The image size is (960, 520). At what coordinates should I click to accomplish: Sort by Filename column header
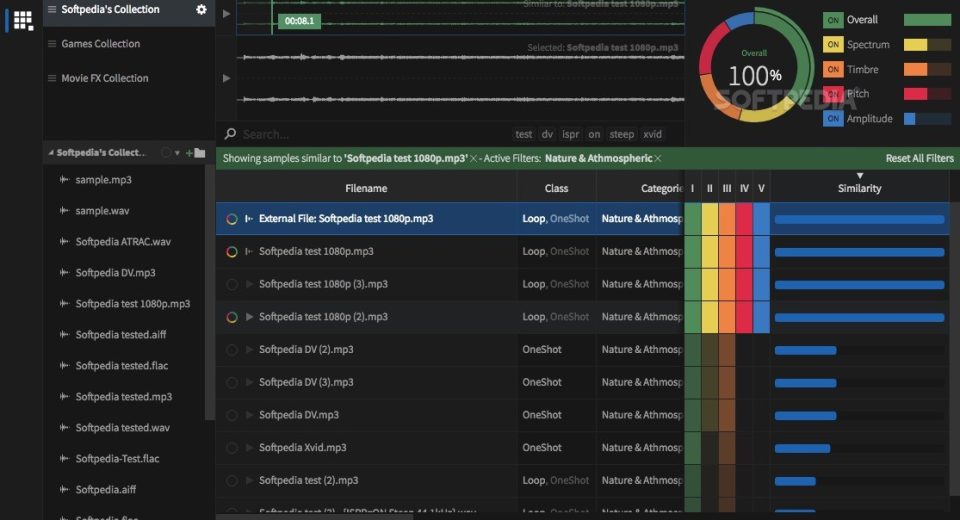(x=366, y=188)
